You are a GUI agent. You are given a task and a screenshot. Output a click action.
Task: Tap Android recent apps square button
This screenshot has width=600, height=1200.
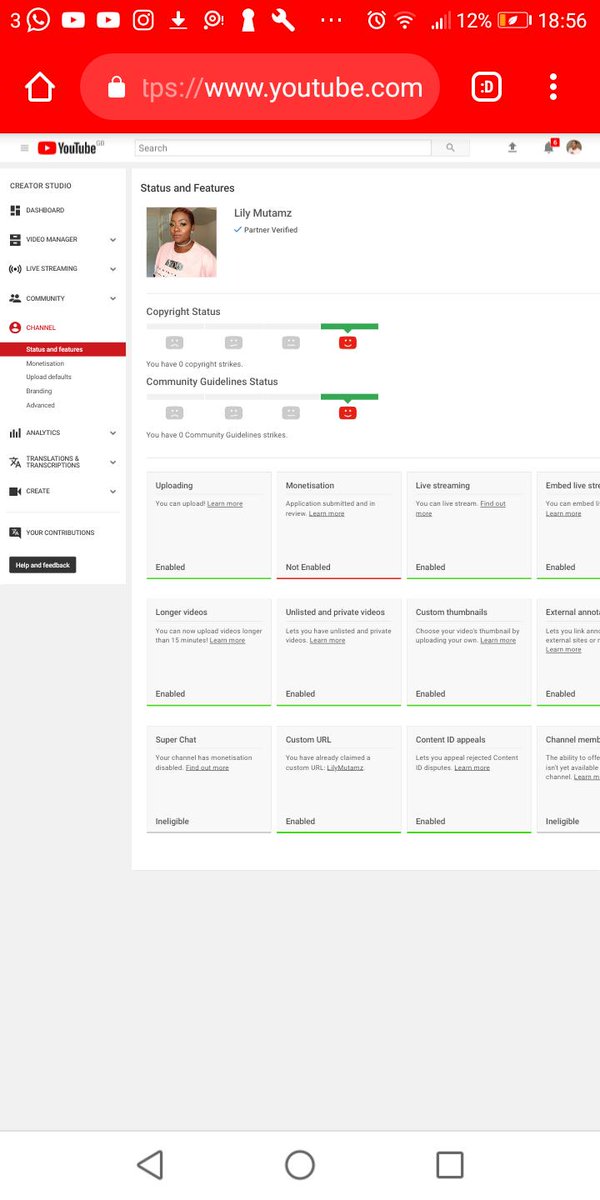450,1165
